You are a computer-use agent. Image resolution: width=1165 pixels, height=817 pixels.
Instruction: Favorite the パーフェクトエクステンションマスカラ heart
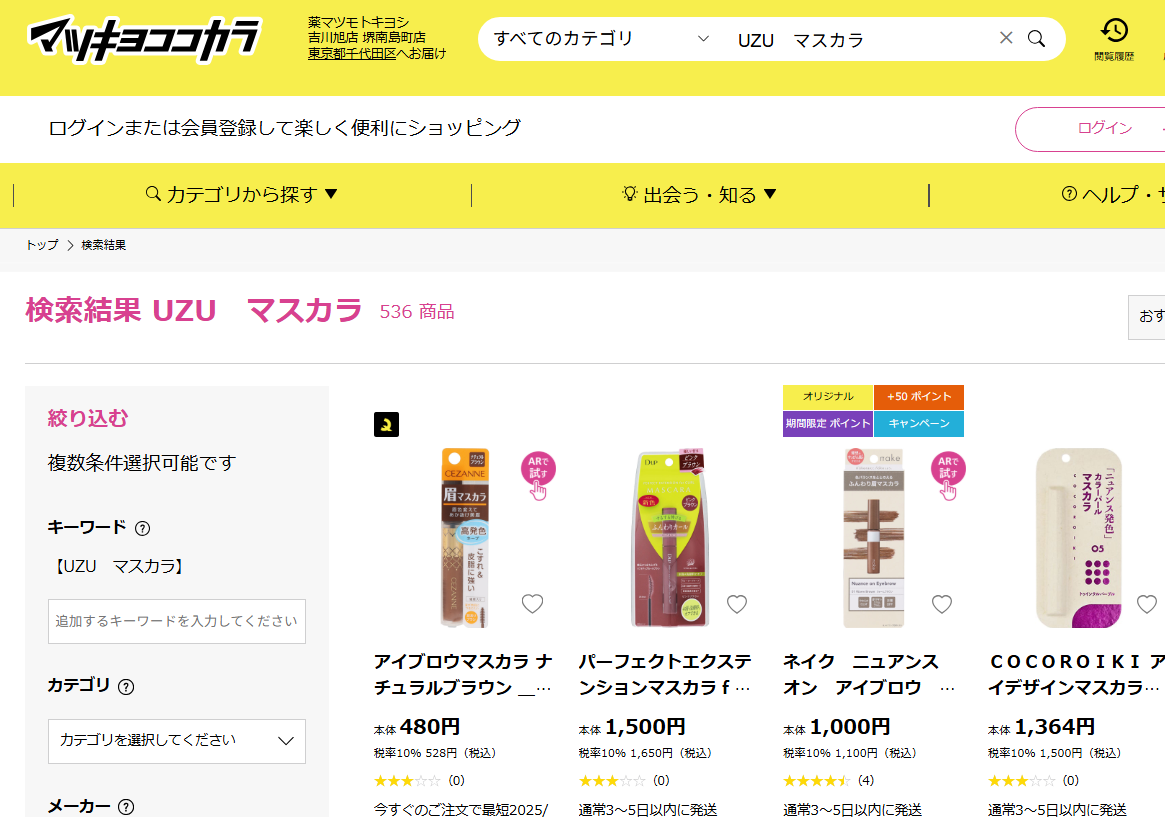[736, 604]
